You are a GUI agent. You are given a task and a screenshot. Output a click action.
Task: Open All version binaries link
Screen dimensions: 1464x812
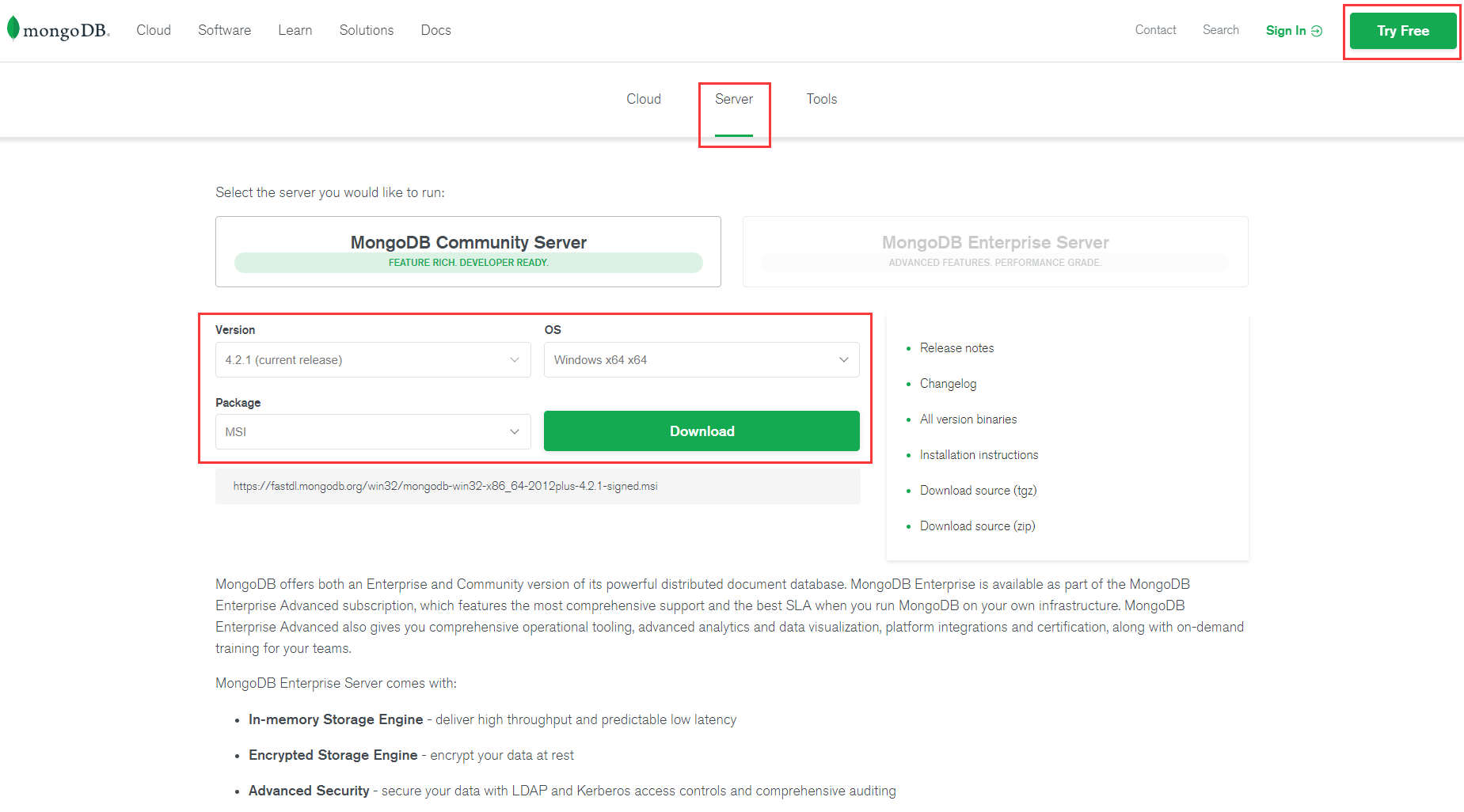click(x=968, y=419)
